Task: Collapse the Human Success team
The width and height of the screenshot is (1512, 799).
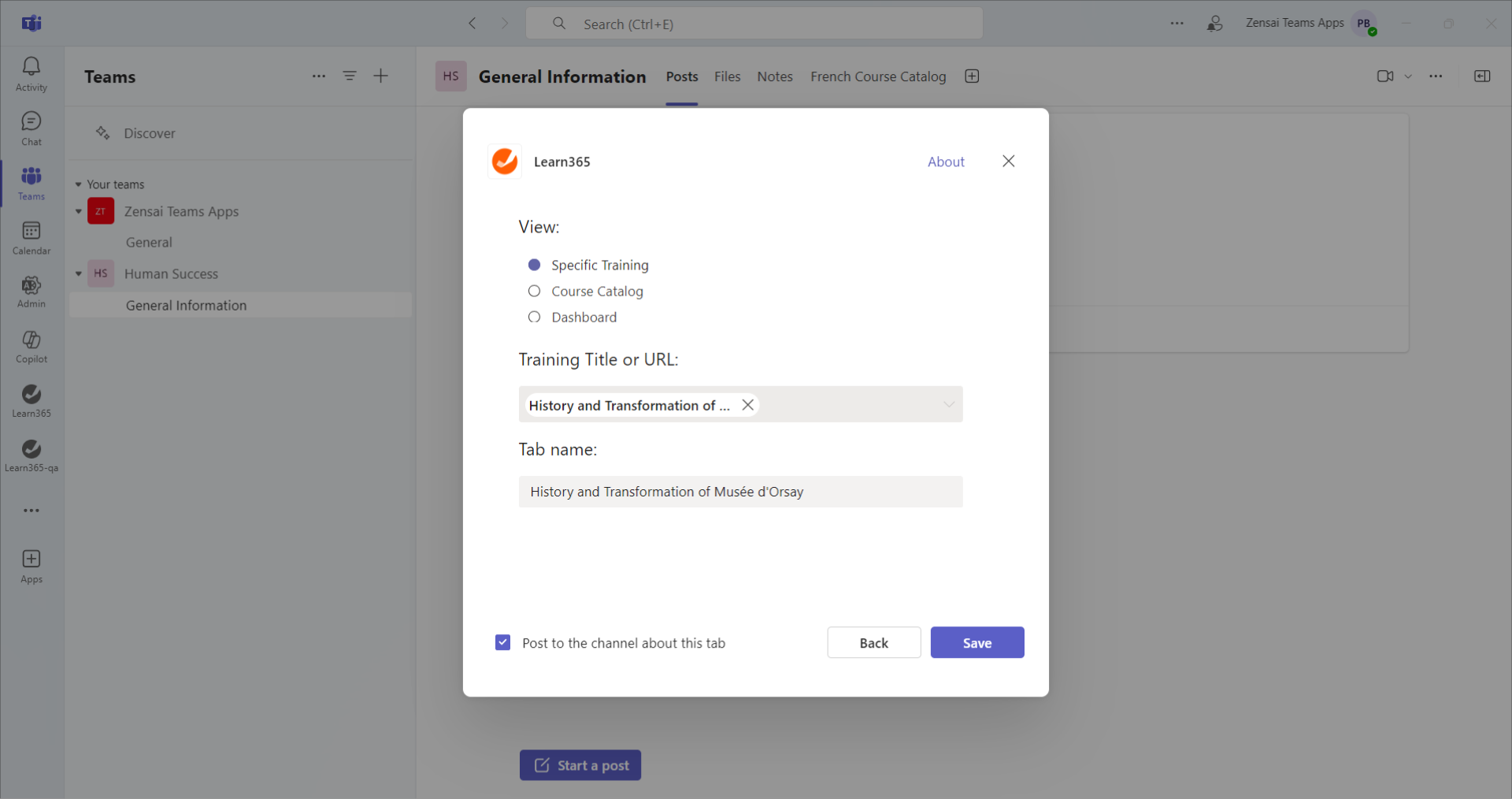Action: coord(79,274)
